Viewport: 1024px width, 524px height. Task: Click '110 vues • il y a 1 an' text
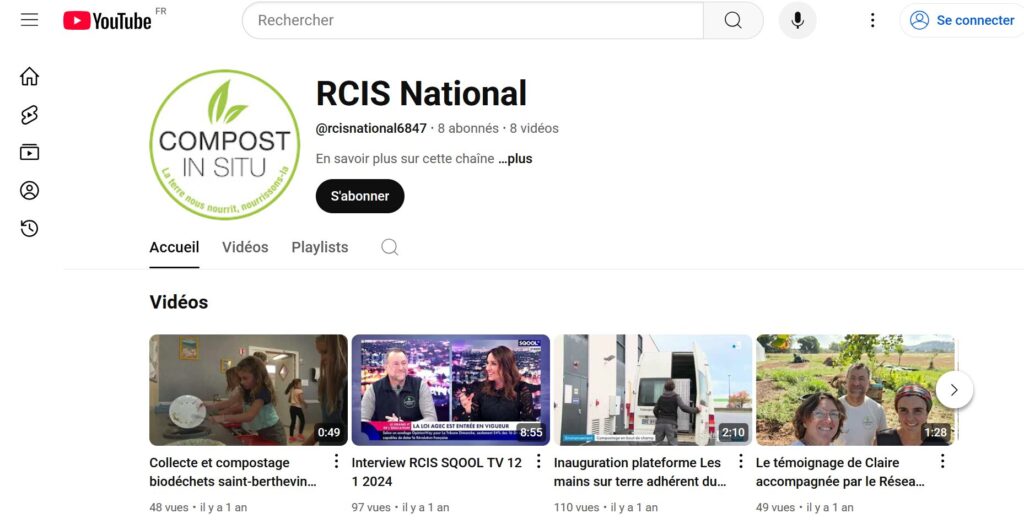606,508
